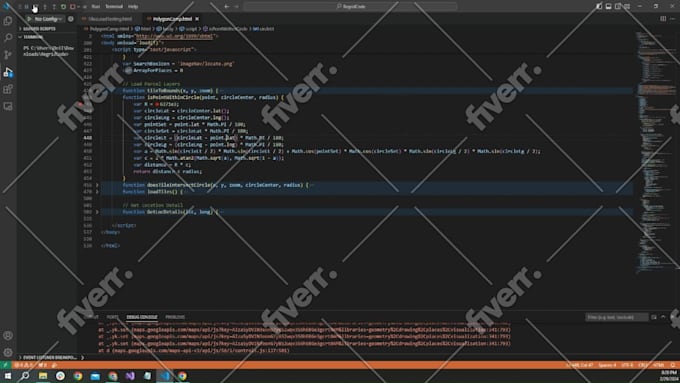
Task: Split the editor to the right
Action: (x=663, y=19)
